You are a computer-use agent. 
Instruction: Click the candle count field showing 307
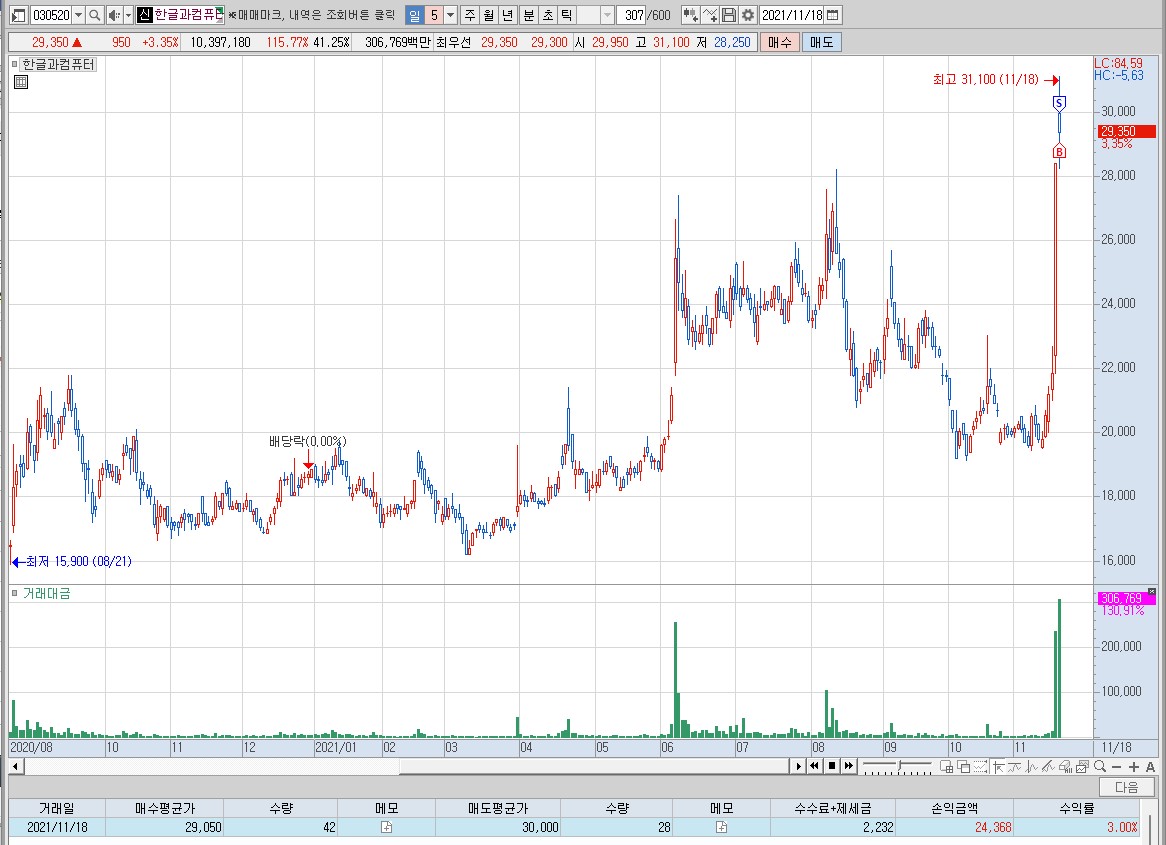tap(631, 15)
